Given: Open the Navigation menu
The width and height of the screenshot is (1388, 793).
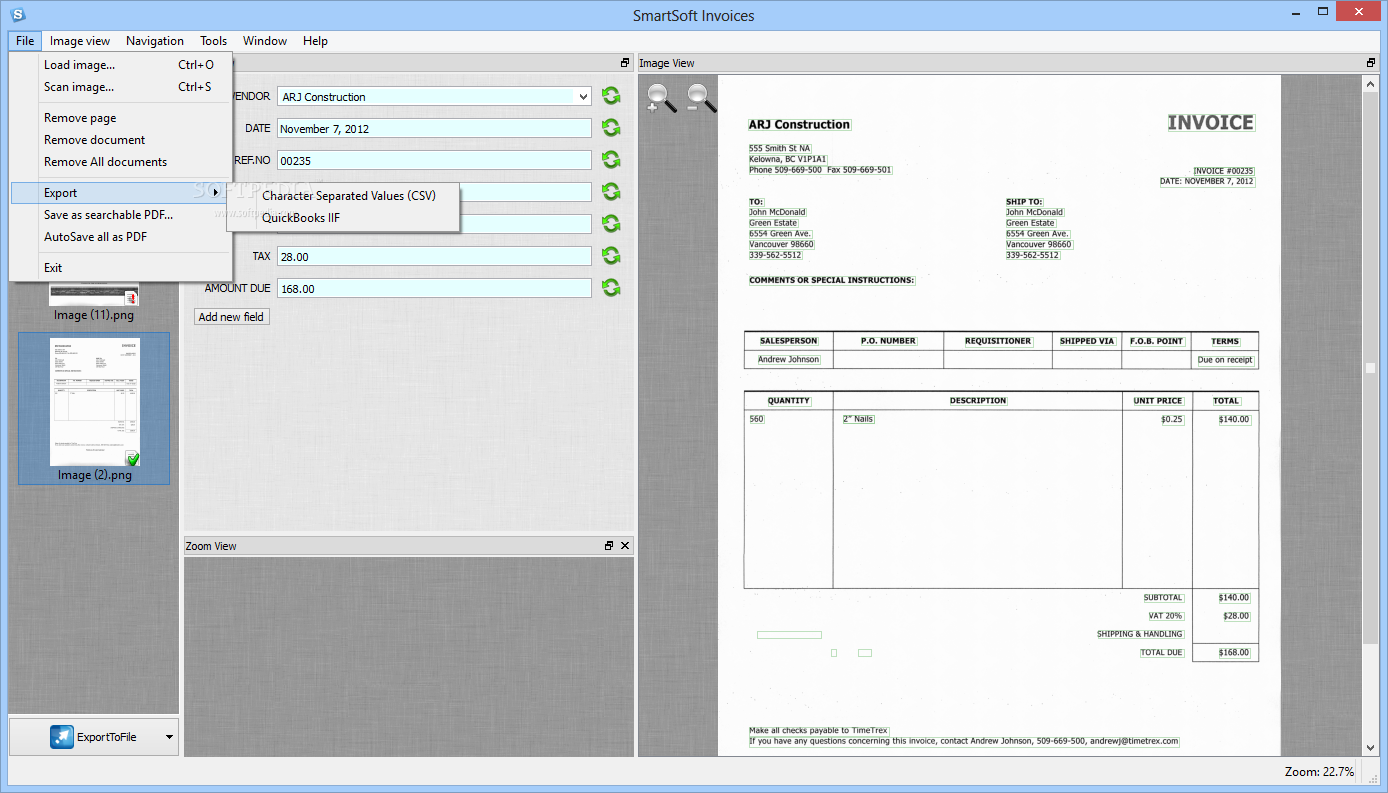Looking at the screenshot, I should tap(155, 41).
